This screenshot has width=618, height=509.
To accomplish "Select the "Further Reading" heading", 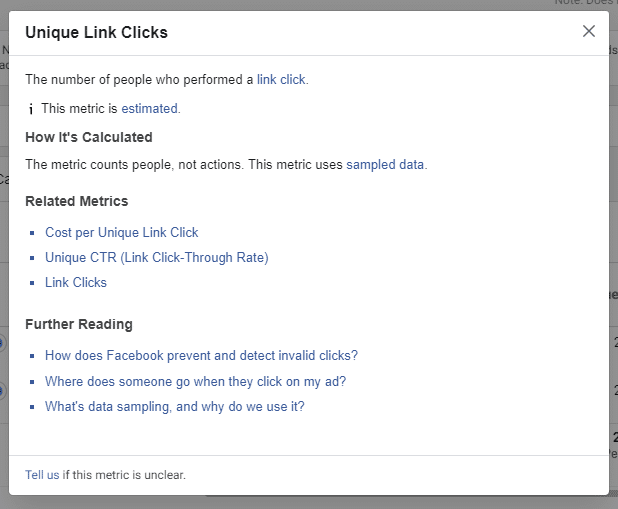I will [79, 324].
